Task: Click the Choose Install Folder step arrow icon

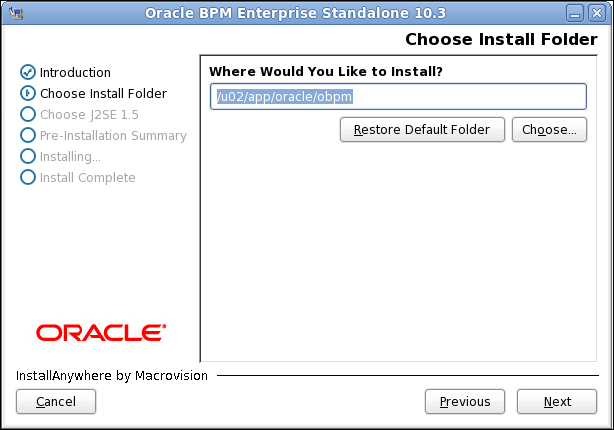Action: pyautogui.click(x=28, y=93)
